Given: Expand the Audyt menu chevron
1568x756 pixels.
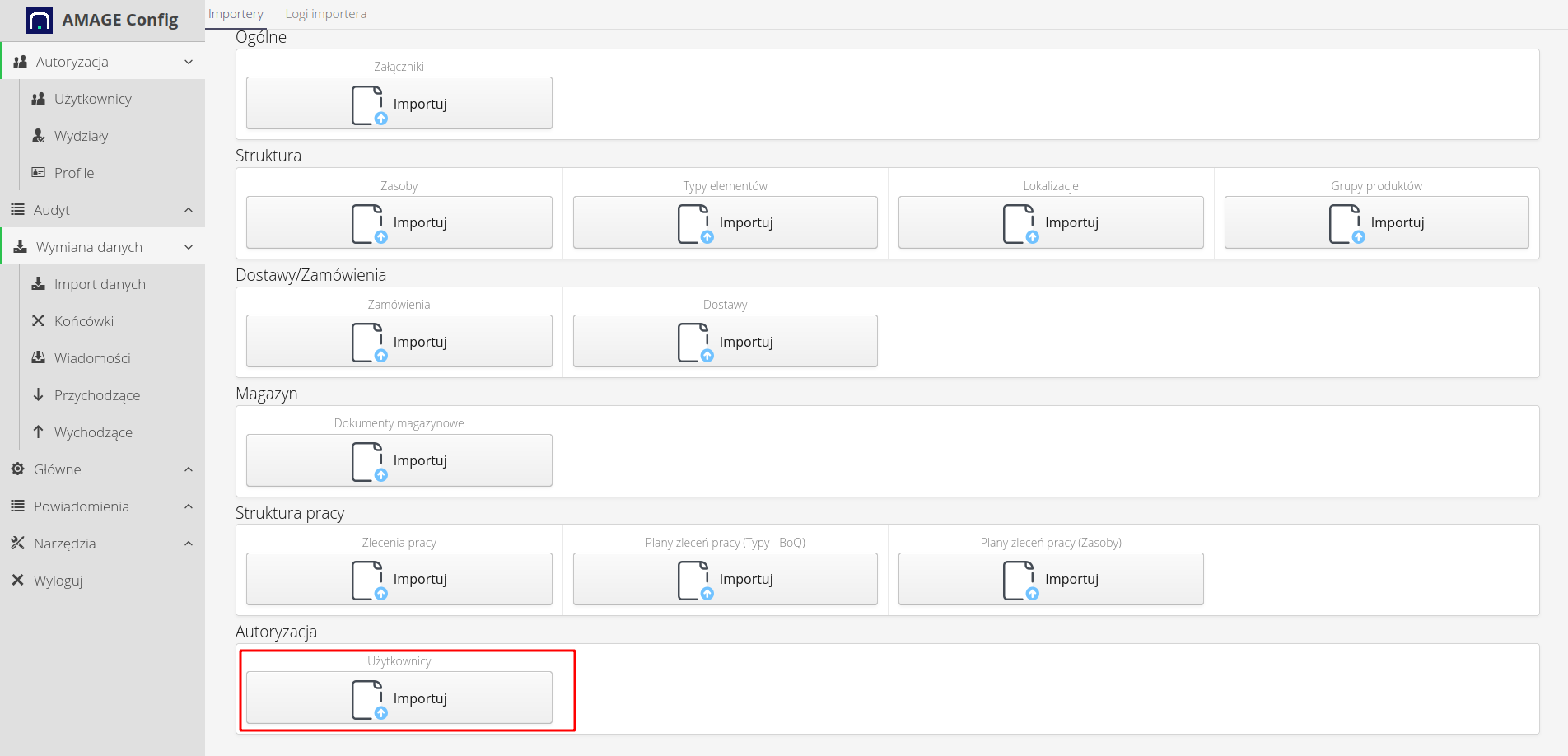Looking at the screenshot, I should (x=189, y=210).
